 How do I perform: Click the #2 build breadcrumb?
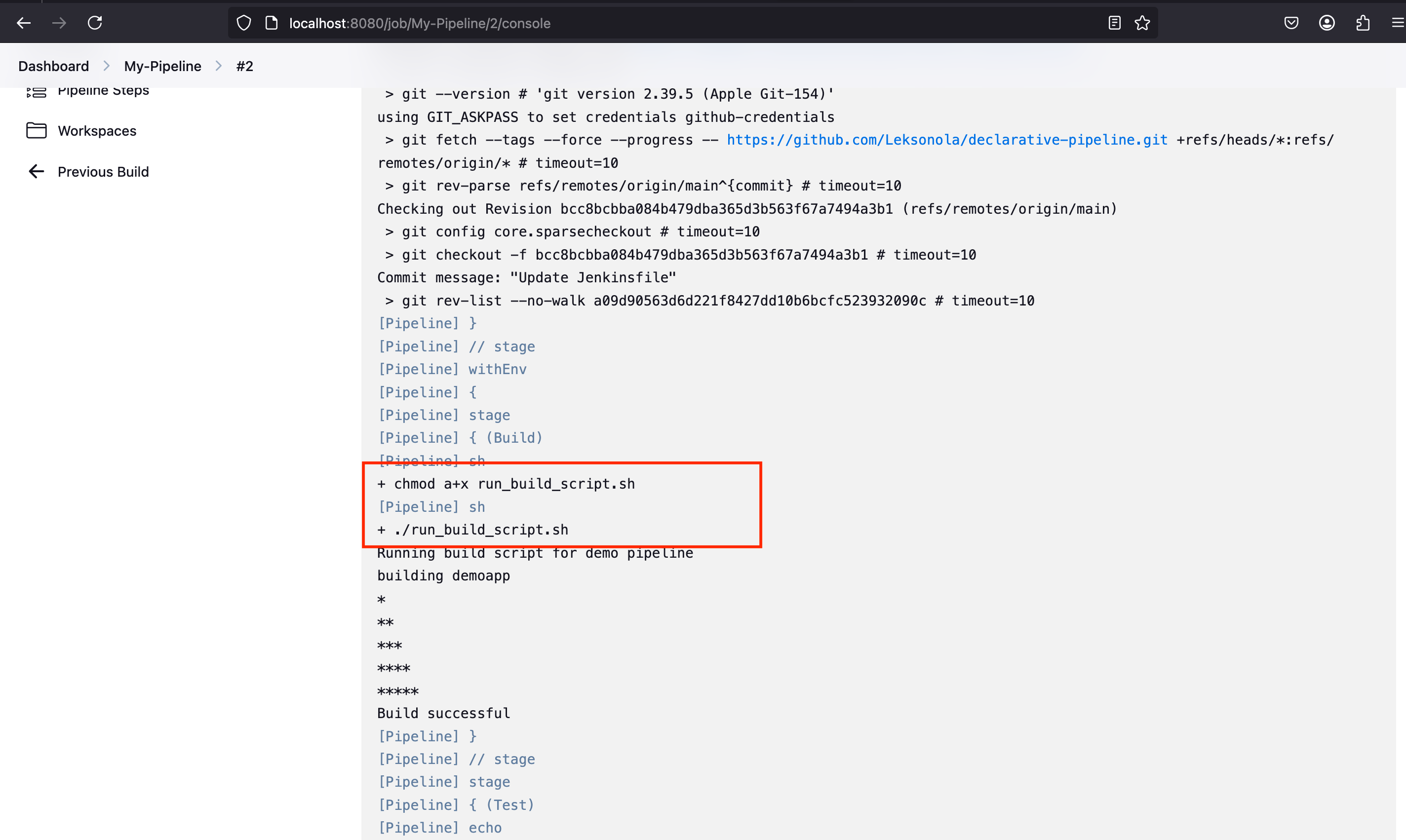(x=244, y=66)
